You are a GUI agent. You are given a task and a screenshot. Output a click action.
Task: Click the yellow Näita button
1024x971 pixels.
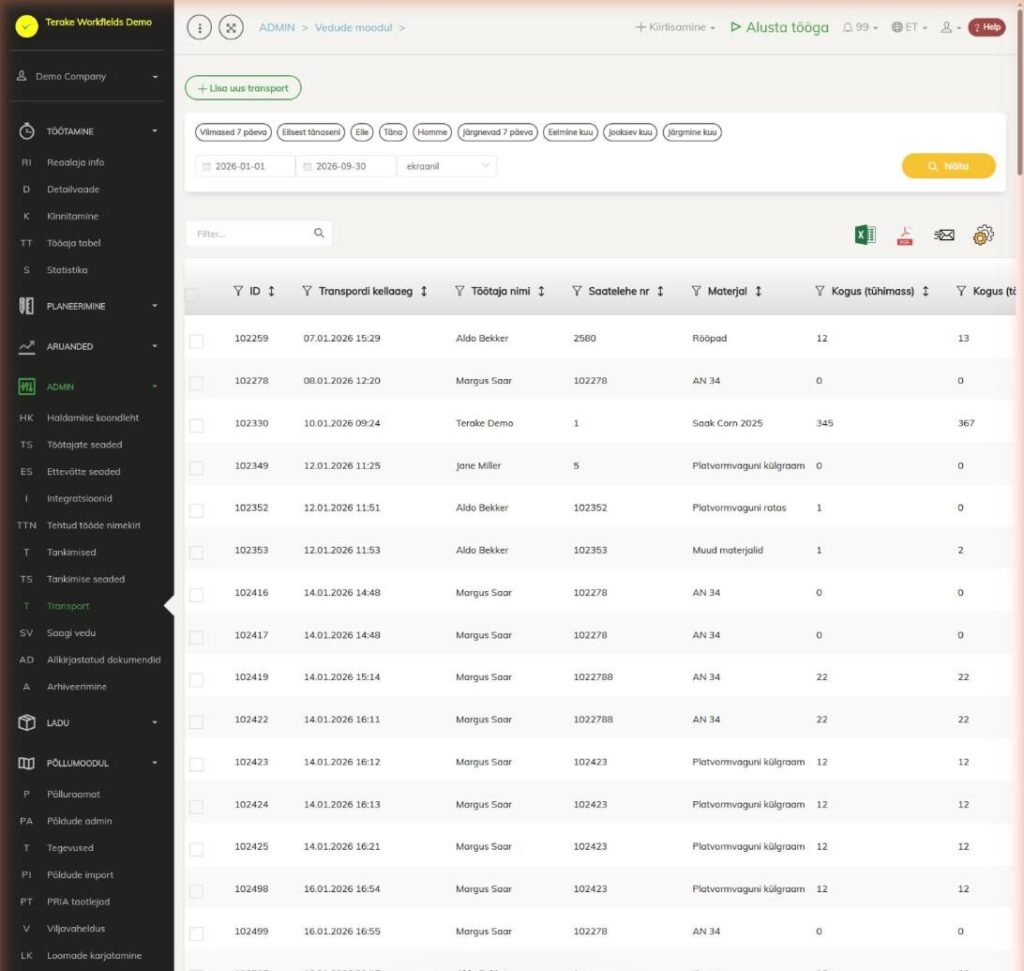[948, 166]
